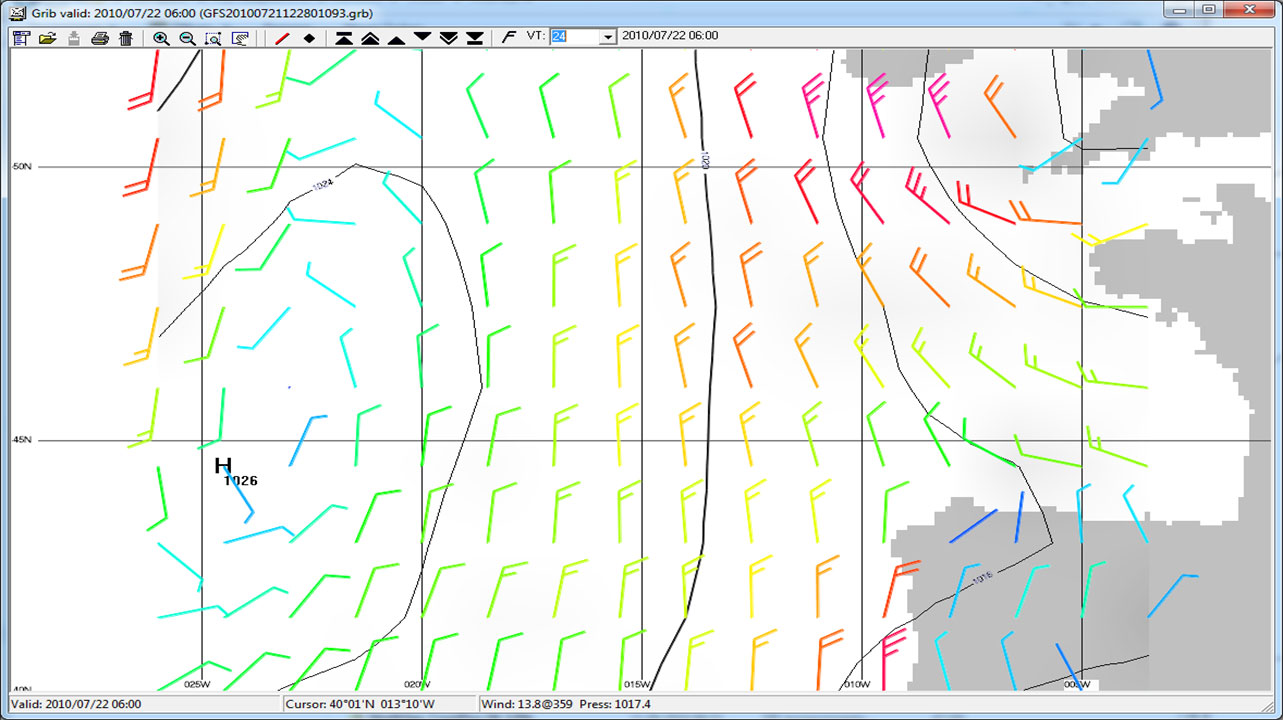Skip back with the double up arrow
Screen dimensions: 1283x720
[370, 38]
